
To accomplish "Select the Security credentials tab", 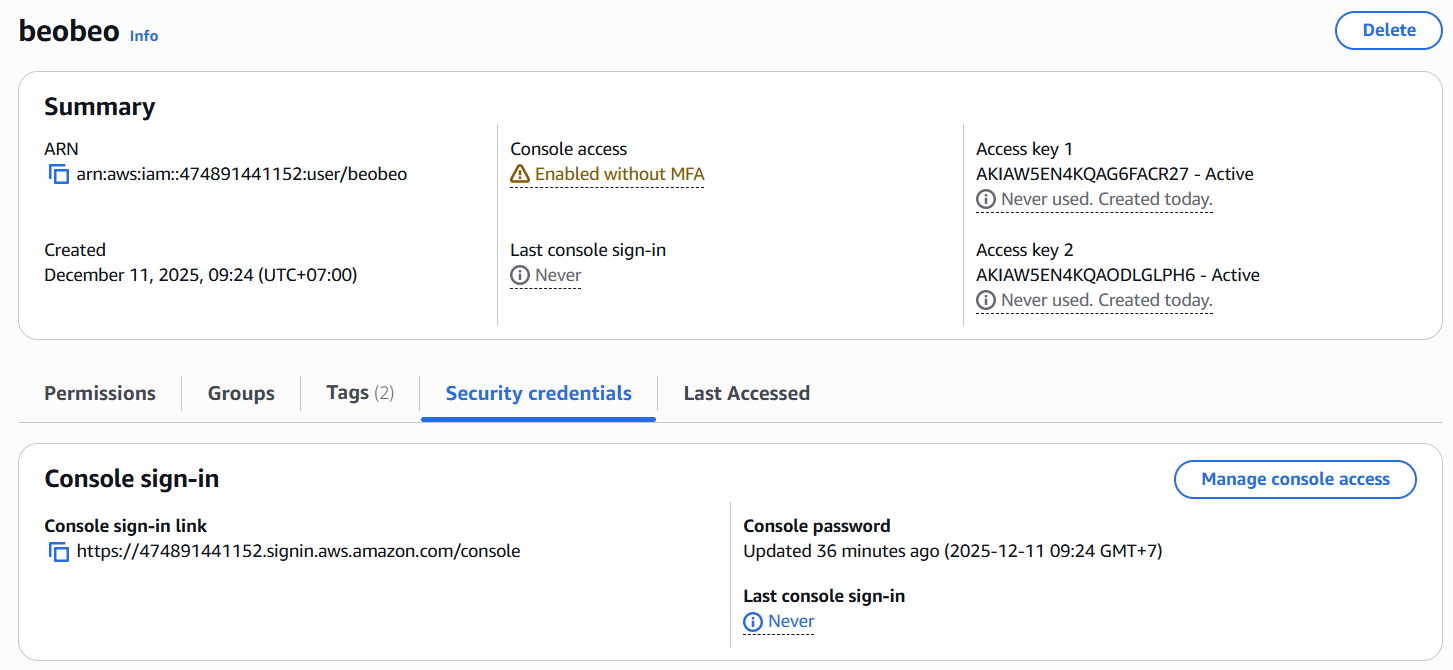I will (538, 393).
